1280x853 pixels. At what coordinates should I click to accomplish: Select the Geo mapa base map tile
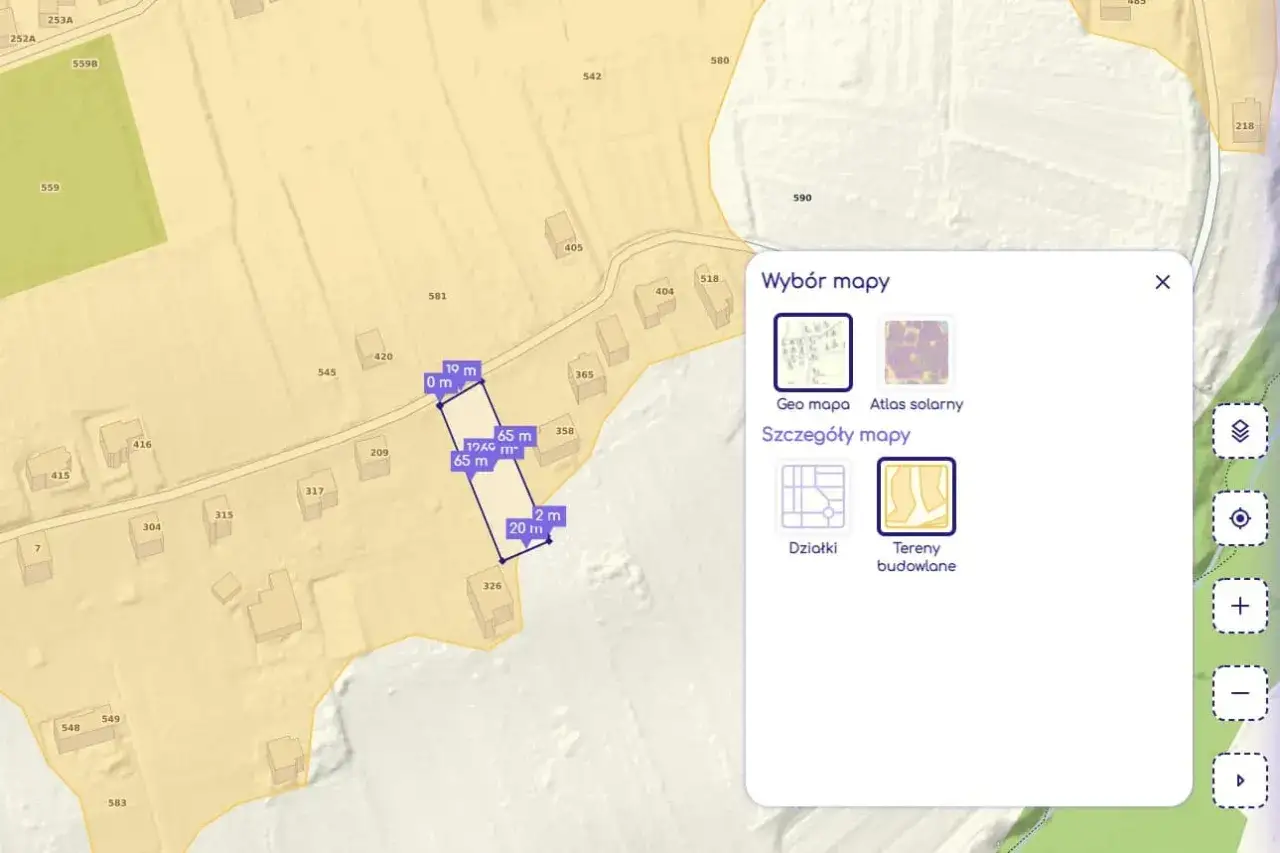[813, 353]
